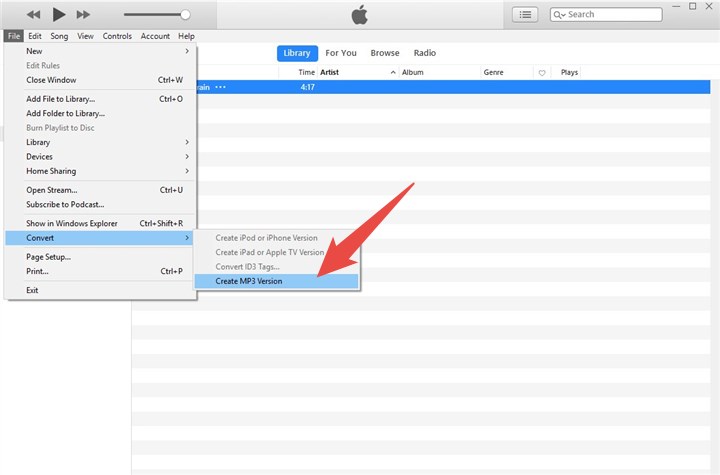The image size is (720, 475).
Task: Select Subscribe to Podcast item
Action: pyautogui.click(x=101, y=204)
